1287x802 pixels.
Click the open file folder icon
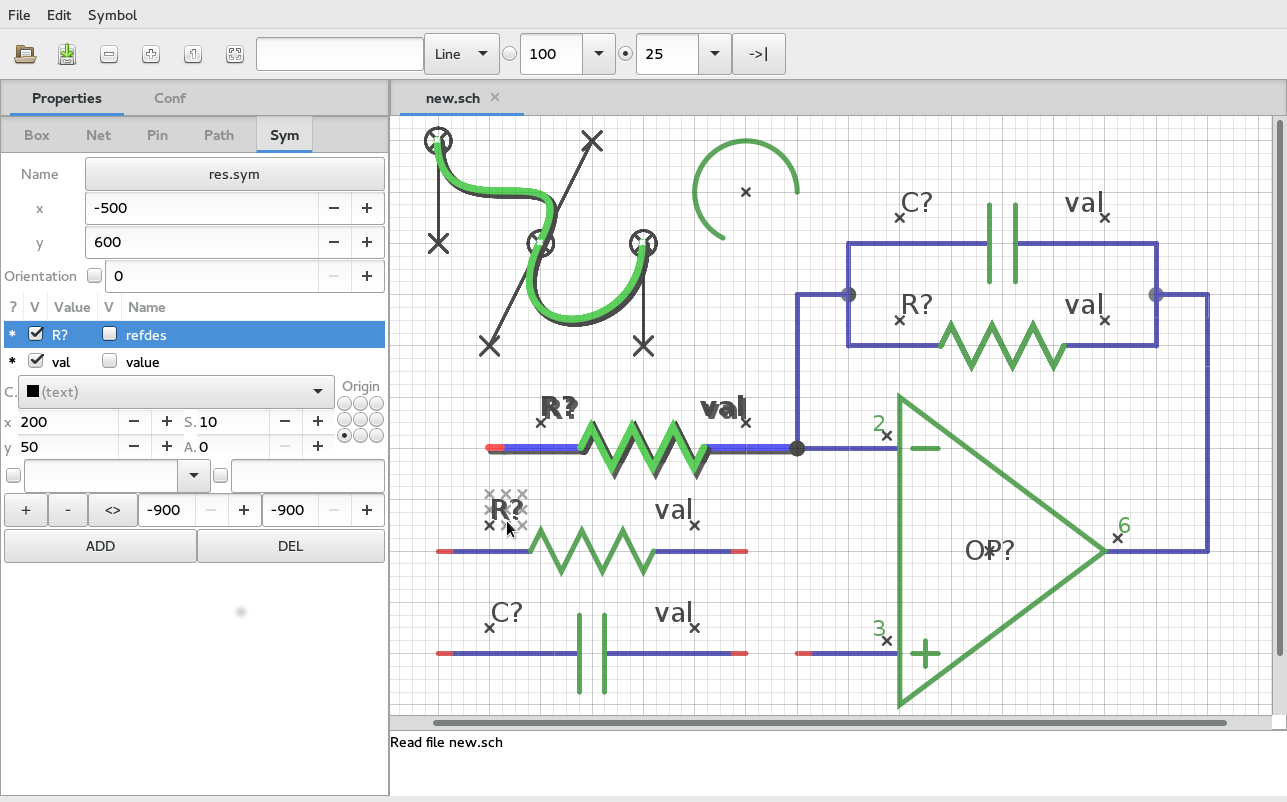click(26, 54)
